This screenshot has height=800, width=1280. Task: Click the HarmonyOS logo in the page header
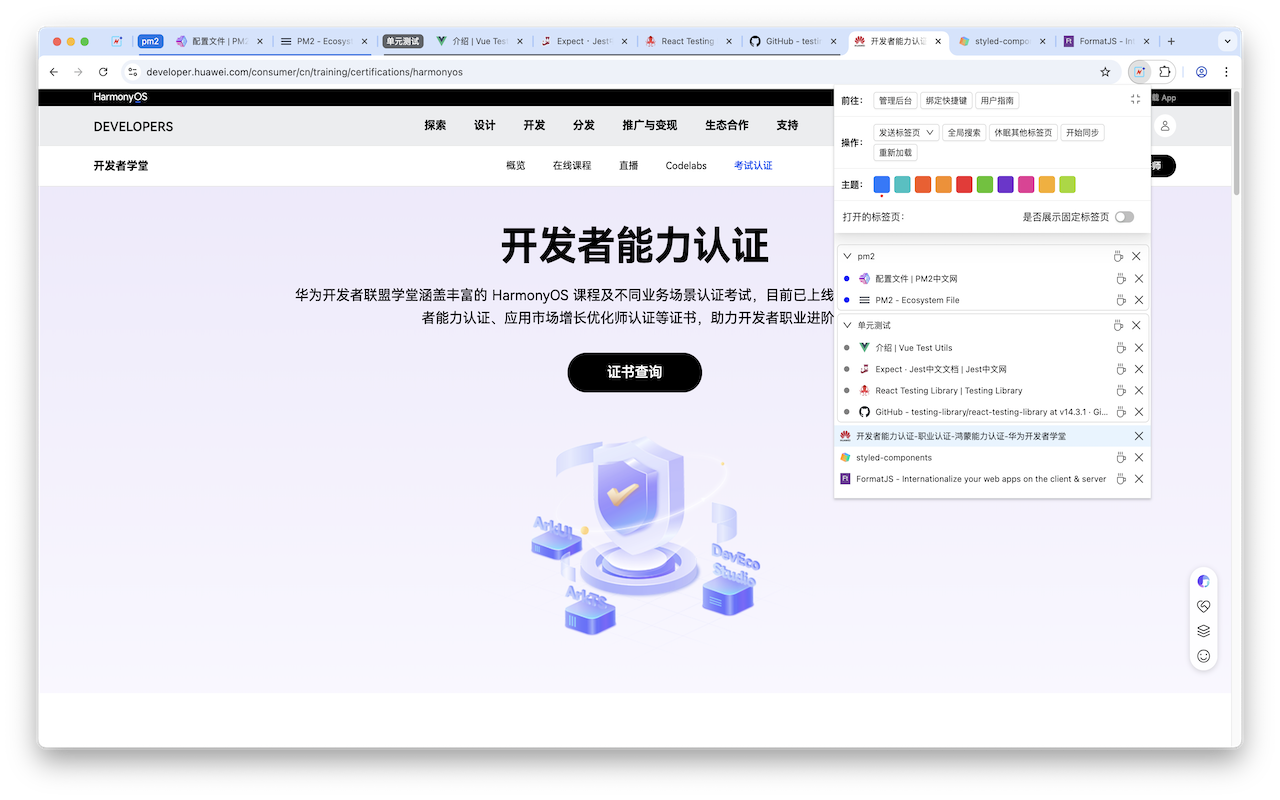point(120,97)
